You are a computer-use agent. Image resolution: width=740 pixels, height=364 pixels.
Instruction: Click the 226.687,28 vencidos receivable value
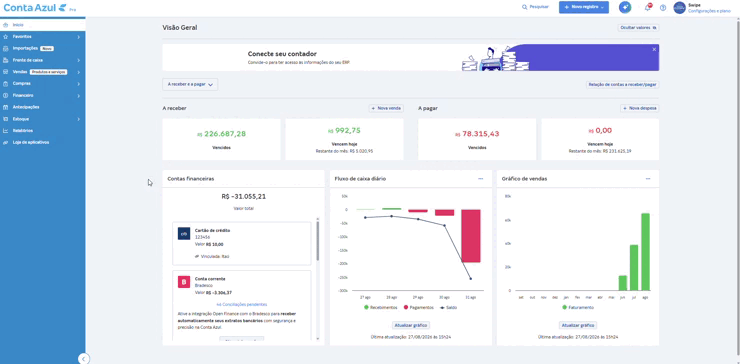pyautogui.click(x=221, y=134)
